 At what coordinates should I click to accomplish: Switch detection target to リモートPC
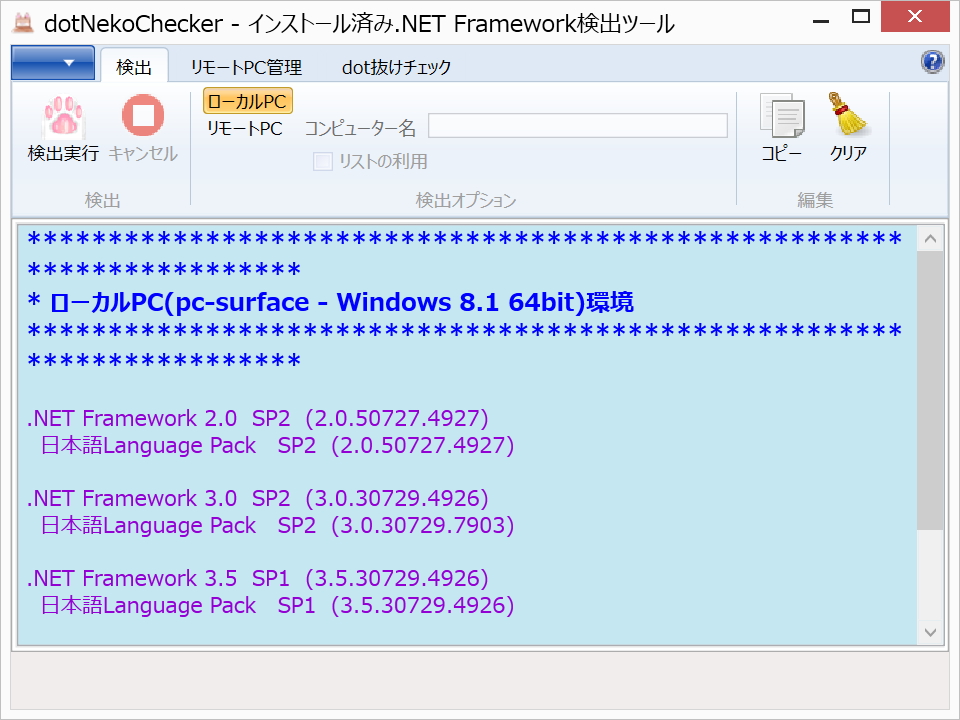pyautogui.click(x=243, y=126)
